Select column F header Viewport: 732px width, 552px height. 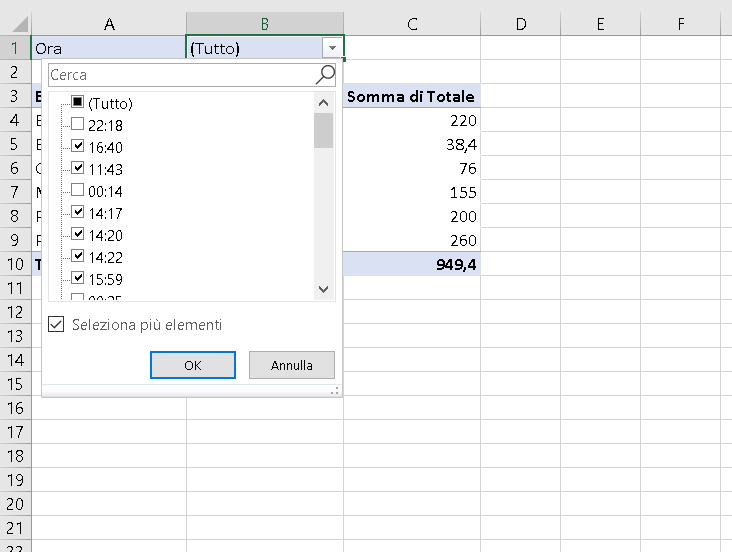[x=681, y=24]
